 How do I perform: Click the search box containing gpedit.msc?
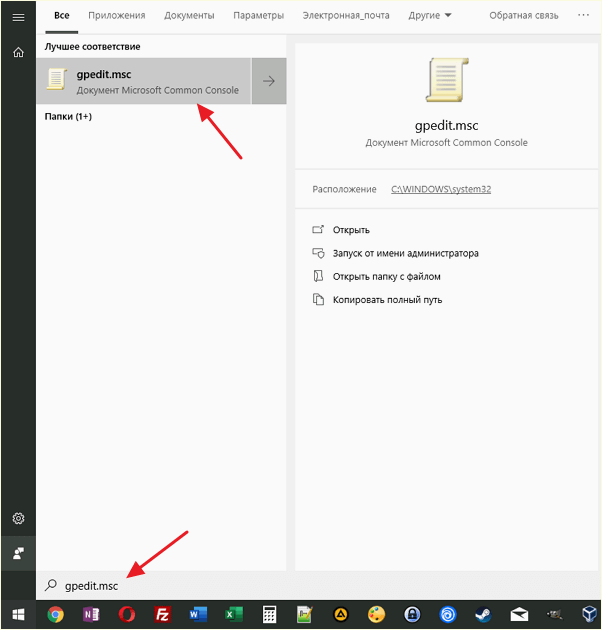(x=318, y=585)
